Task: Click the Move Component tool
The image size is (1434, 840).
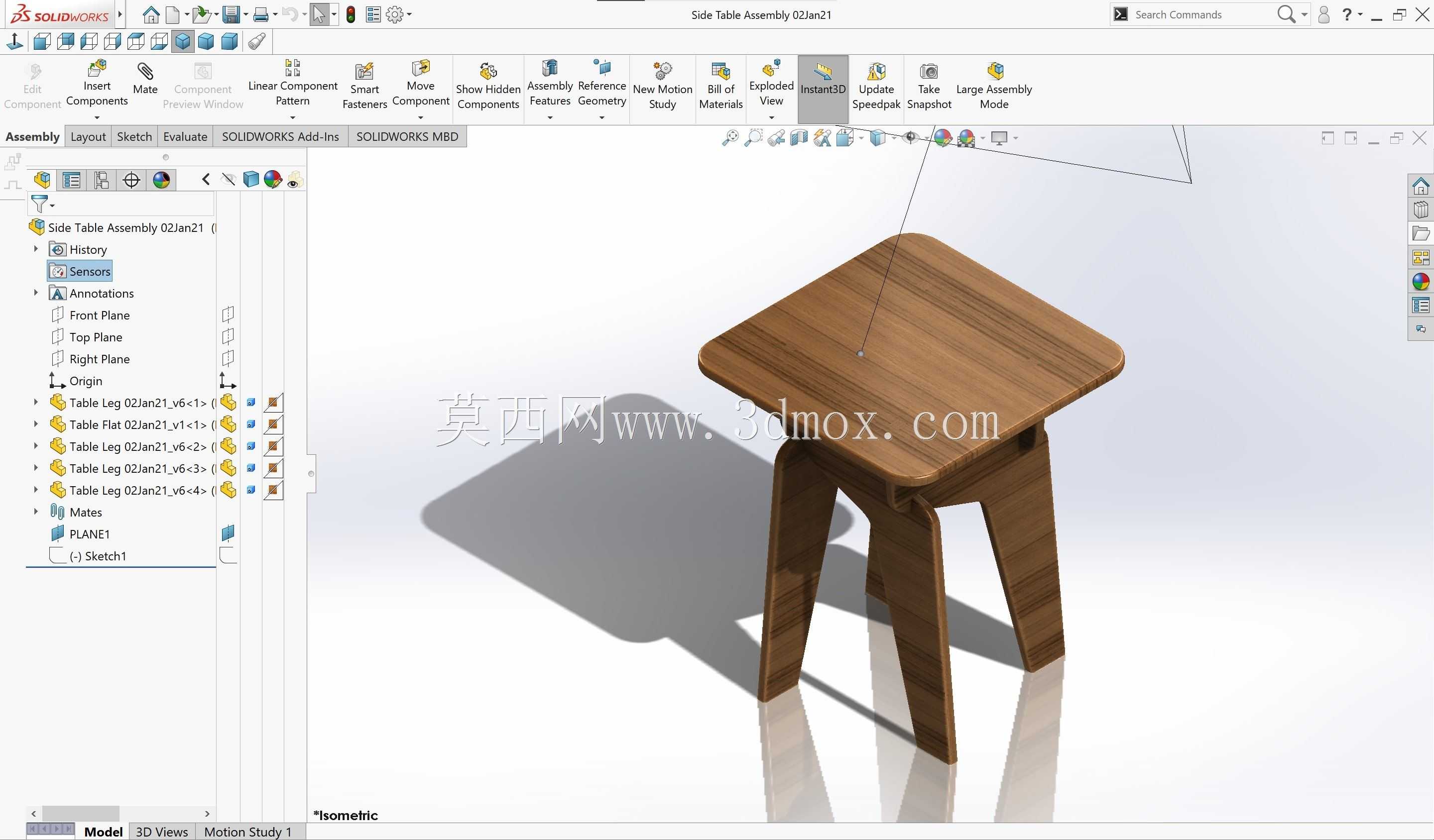Action: pyautogui.click(x=421, y=84)
